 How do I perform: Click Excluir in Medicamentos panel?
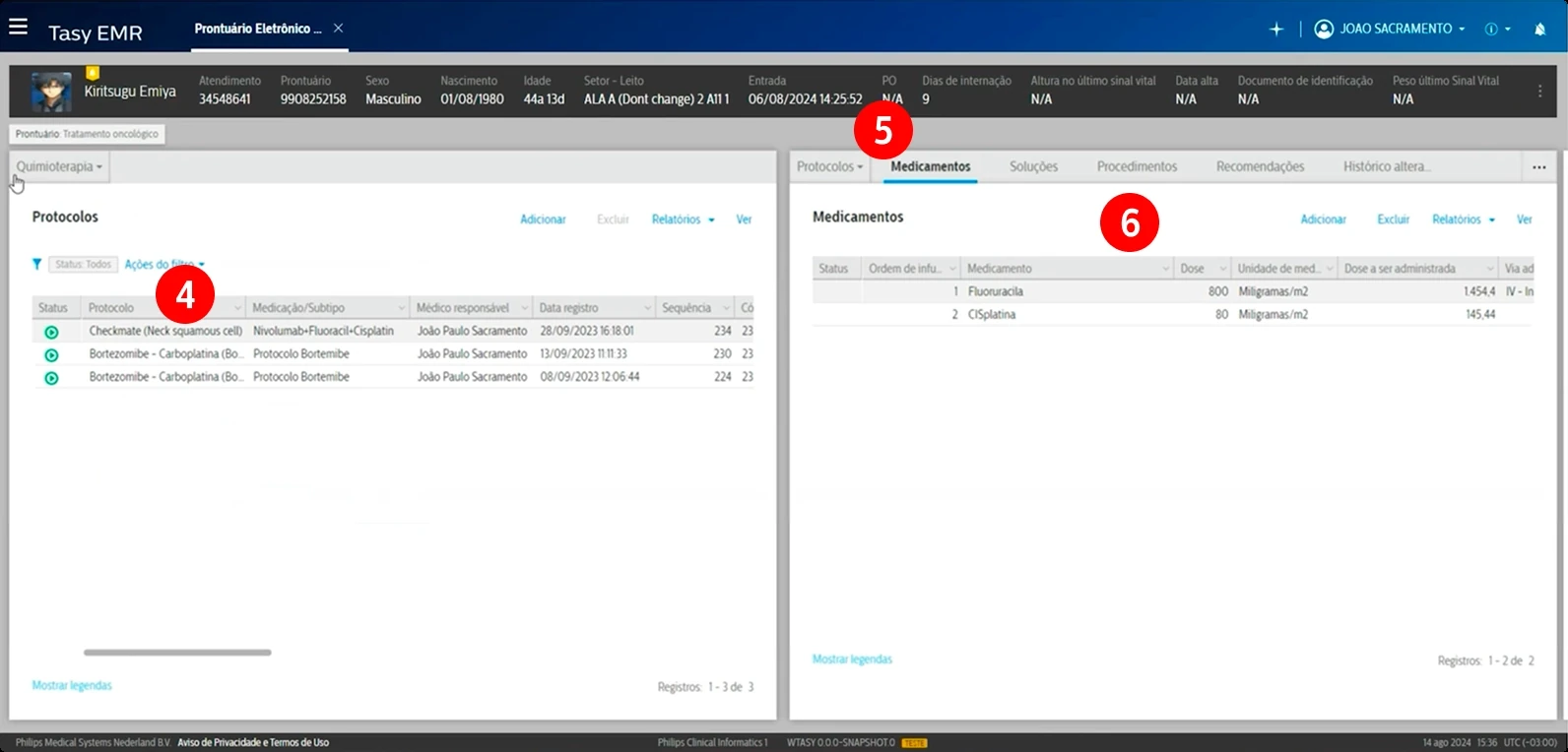[1393, 219]
